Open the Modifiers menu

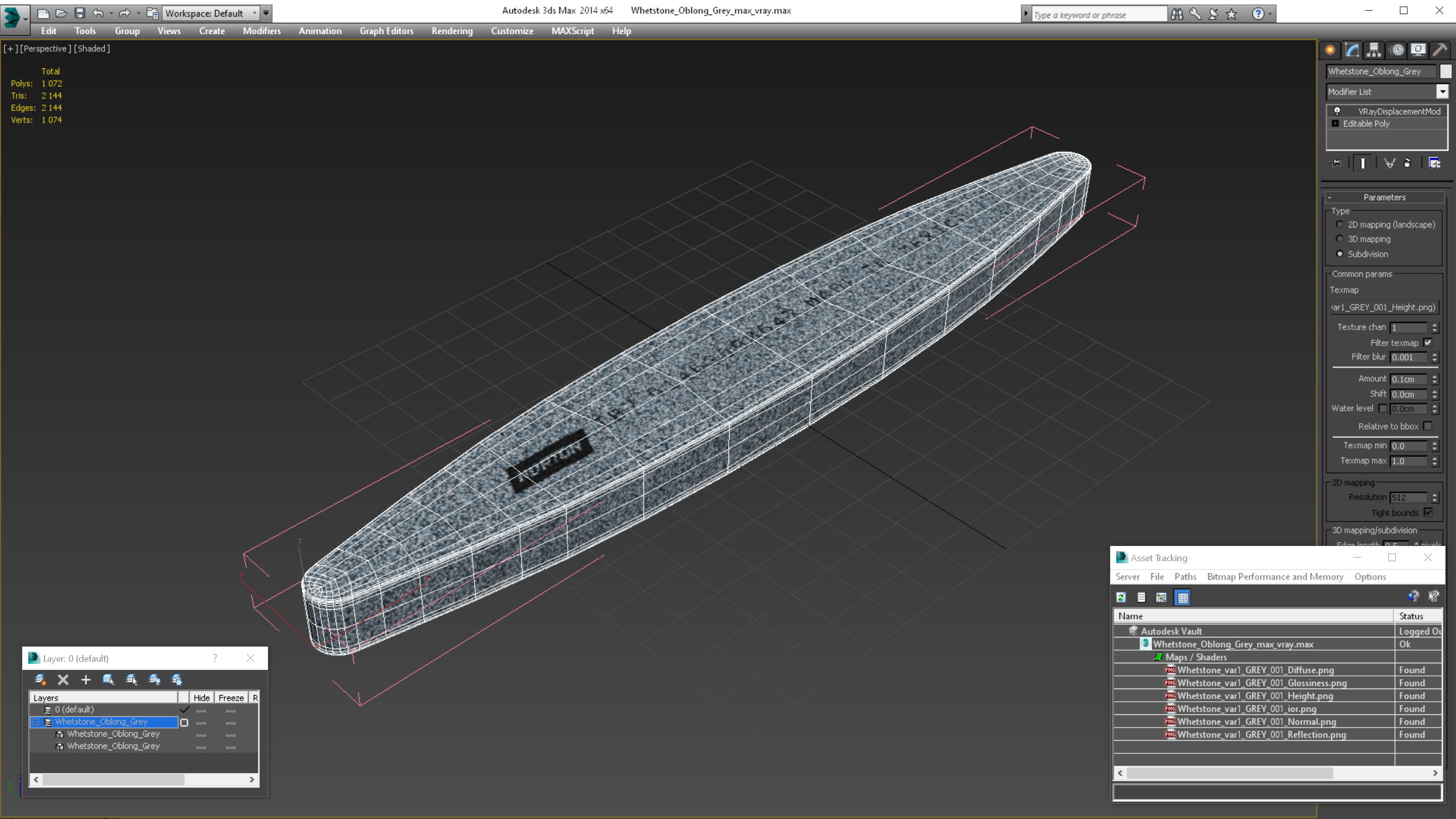click(x=262, y=31)
